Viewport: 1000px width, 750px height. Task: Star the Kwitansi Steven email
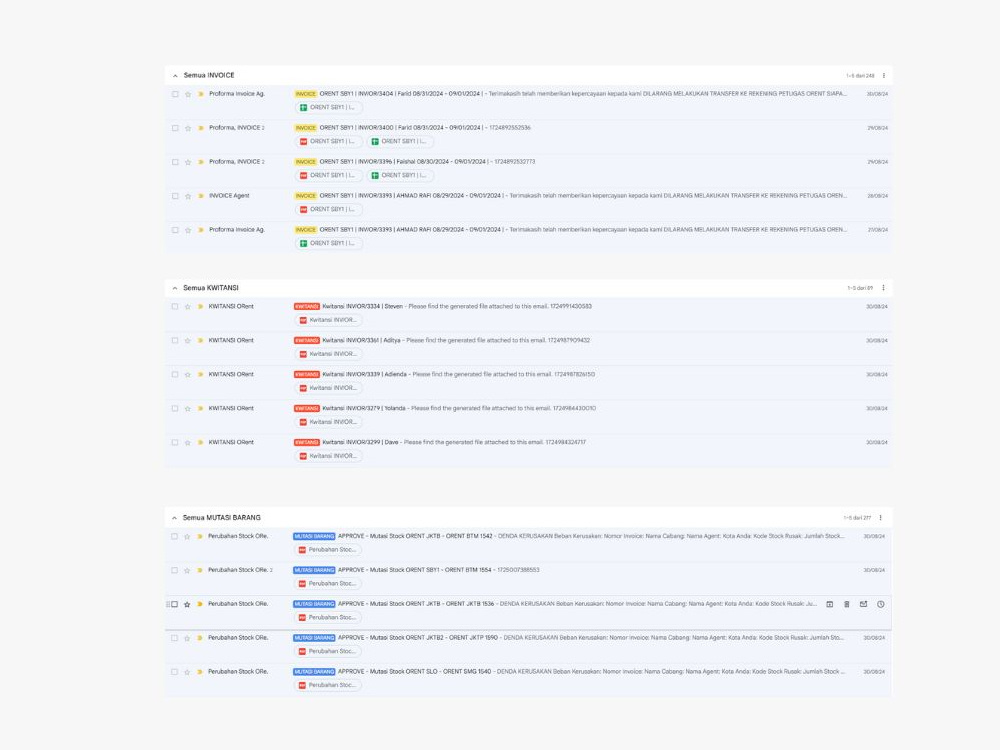point(188,307)
